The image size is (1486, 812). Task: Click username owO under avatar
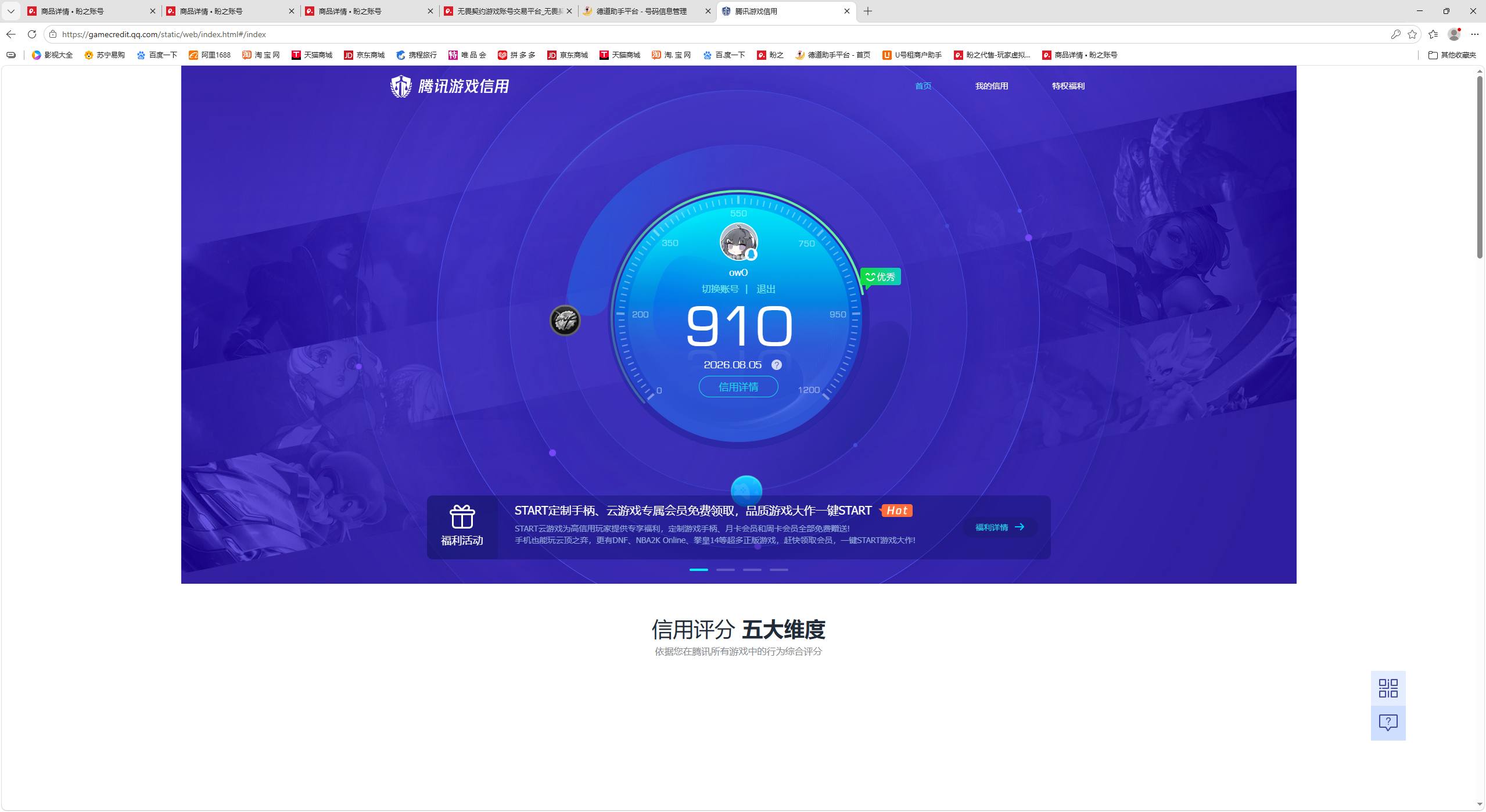click(x=738, y=272)
